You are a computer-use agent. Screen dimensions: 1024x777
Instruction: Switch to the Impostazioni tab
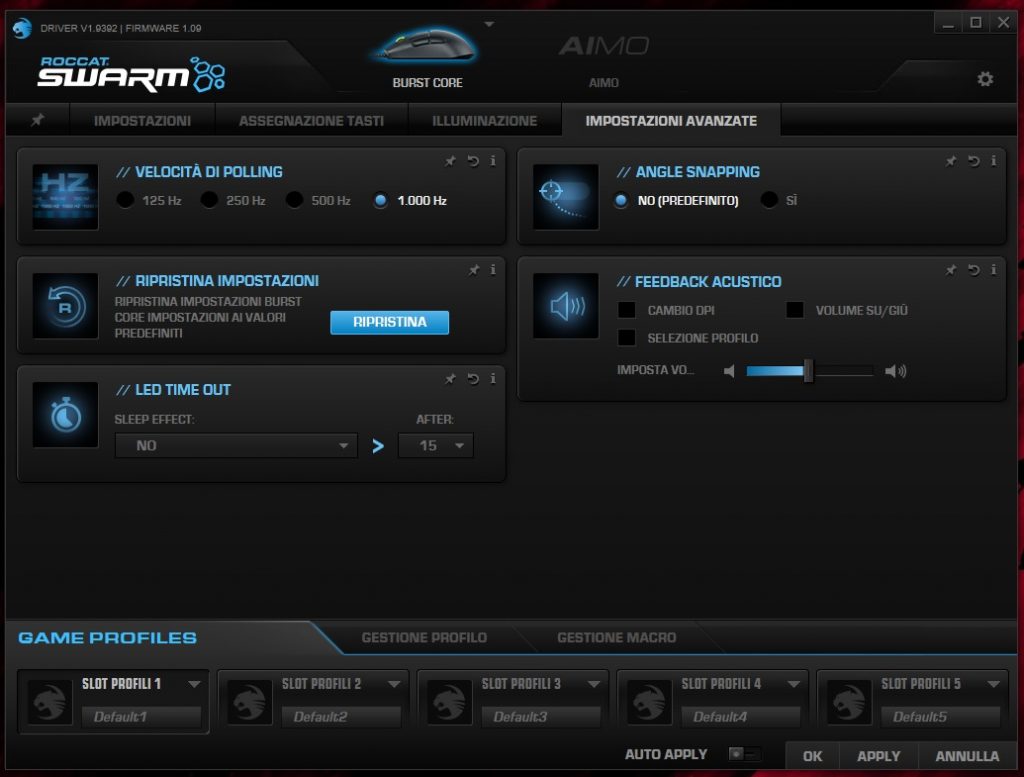tap(142, 120)
